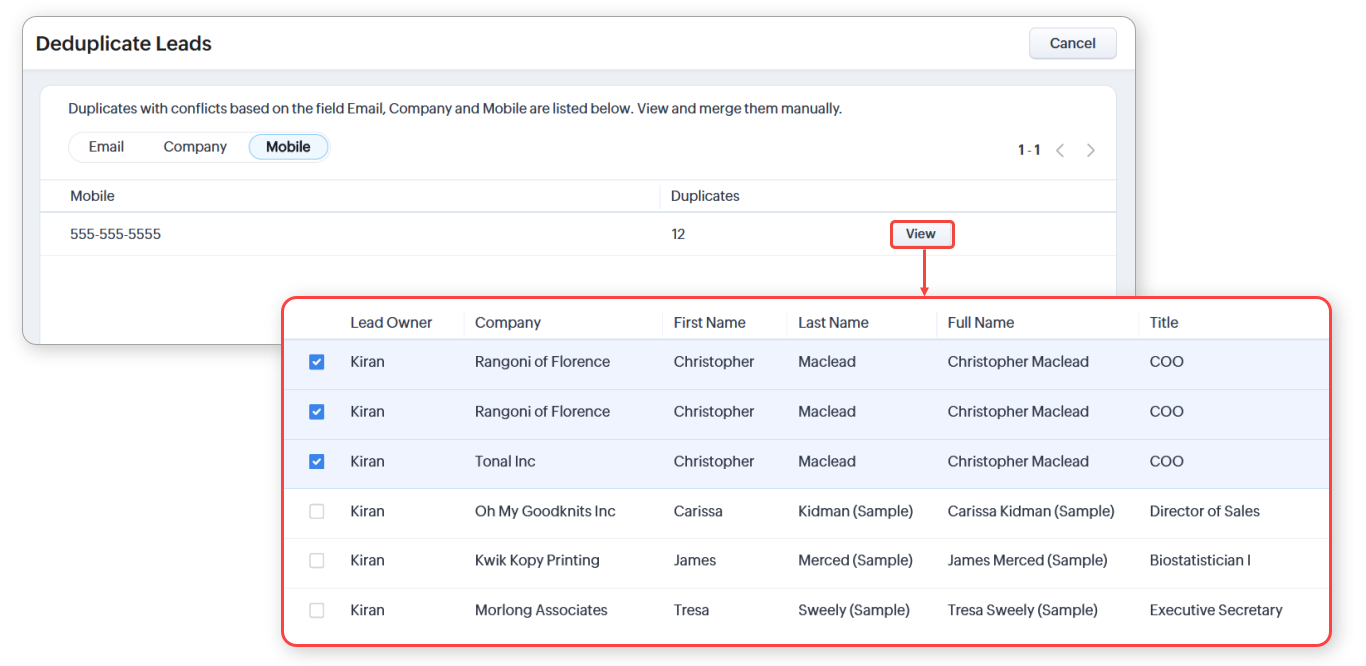Click the Lead Owner column header
1366x666 pixels.
[391, 322]
